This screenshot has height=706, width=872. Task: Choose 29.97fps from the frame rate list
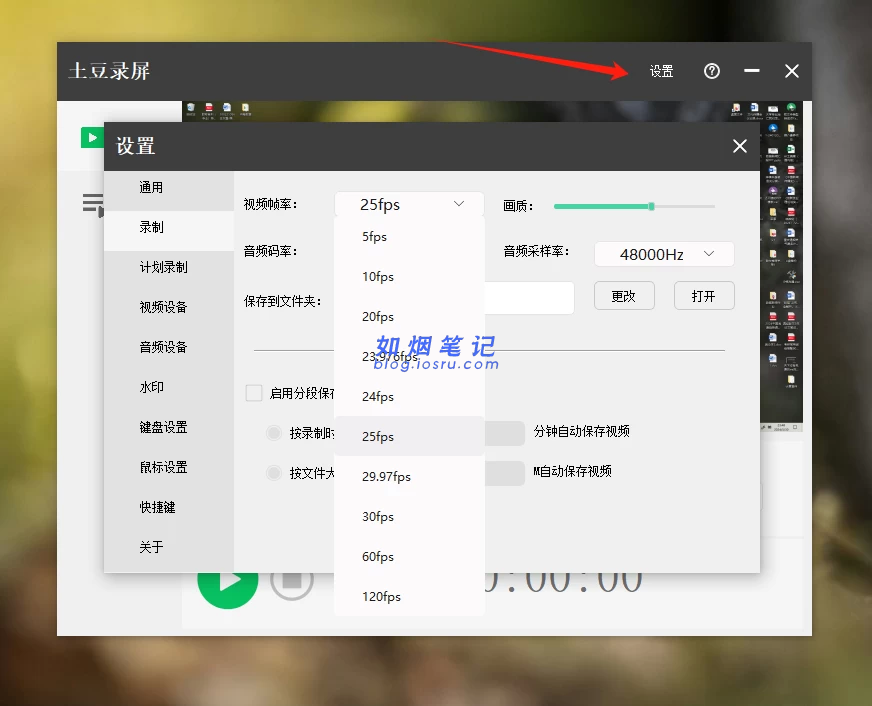[x=409, y=476]
